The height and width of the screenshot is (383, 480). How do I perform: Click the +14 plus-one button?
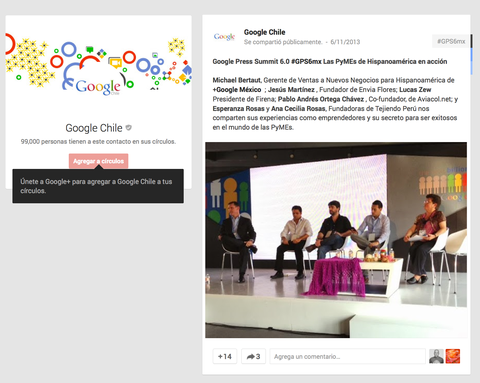tap(225, 356)
